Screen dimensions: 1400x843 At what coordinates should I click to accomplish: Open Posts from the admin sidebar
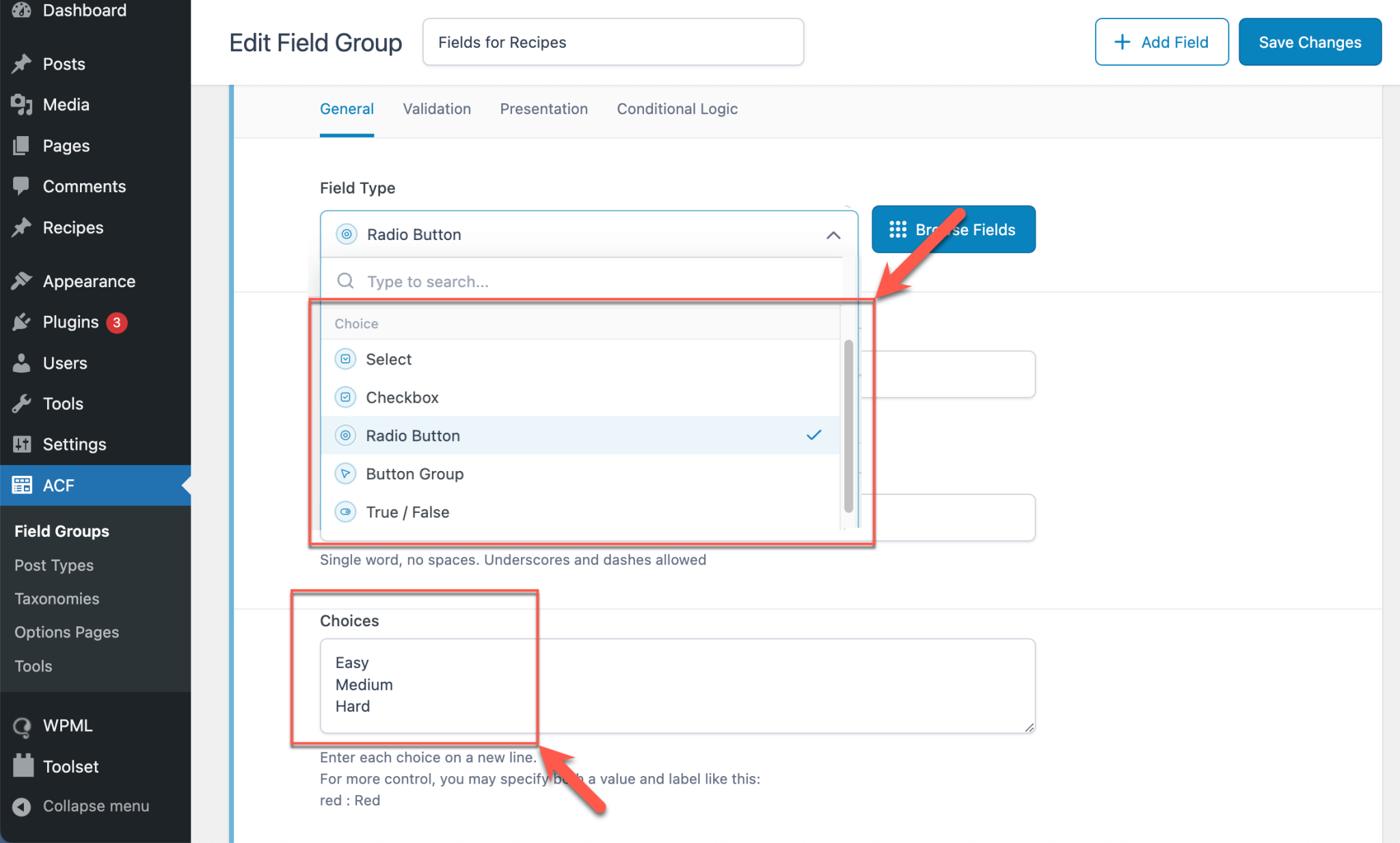point(23,64)
